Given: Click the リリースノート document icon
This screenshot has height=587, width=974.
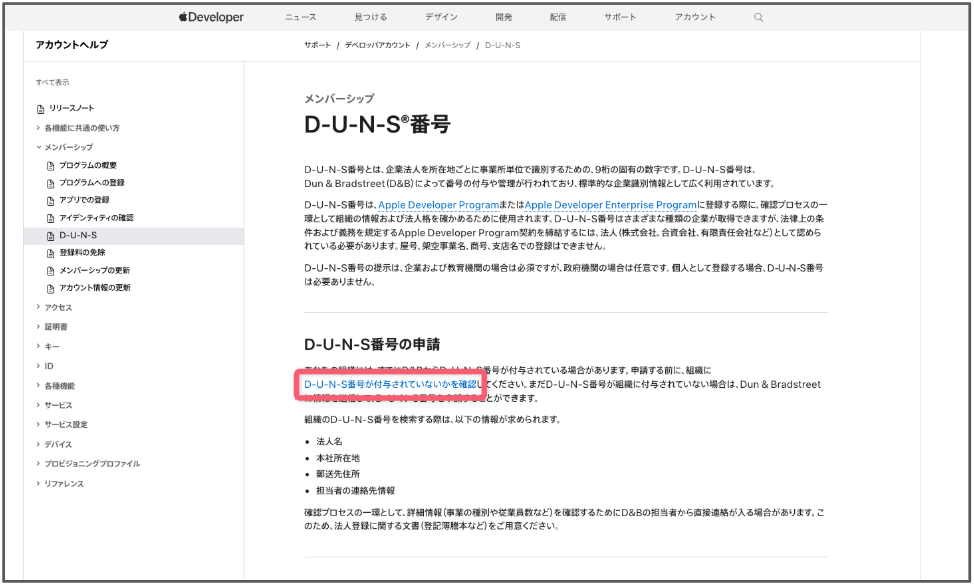Looking at the screenshot, I should tap(40, 109).
